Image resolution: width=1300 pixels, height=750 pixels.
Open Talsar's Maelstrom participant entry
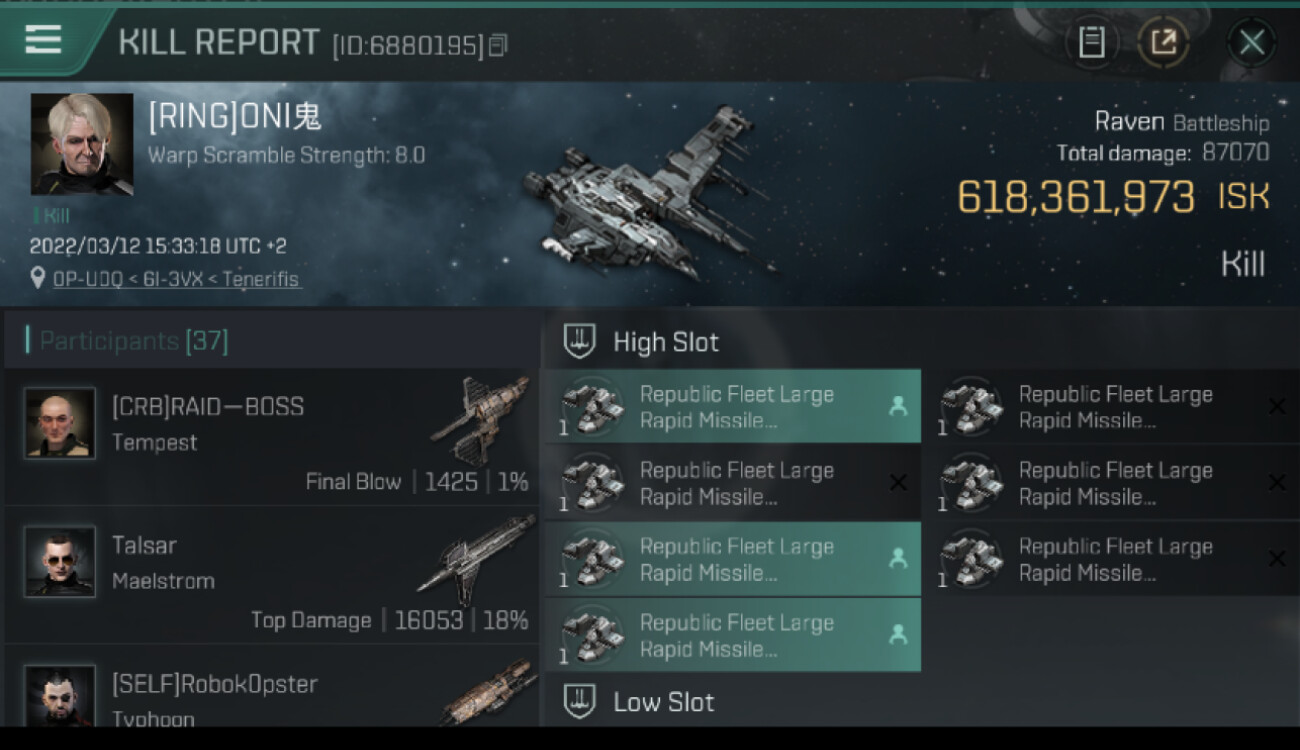click(x=272, y=575)
